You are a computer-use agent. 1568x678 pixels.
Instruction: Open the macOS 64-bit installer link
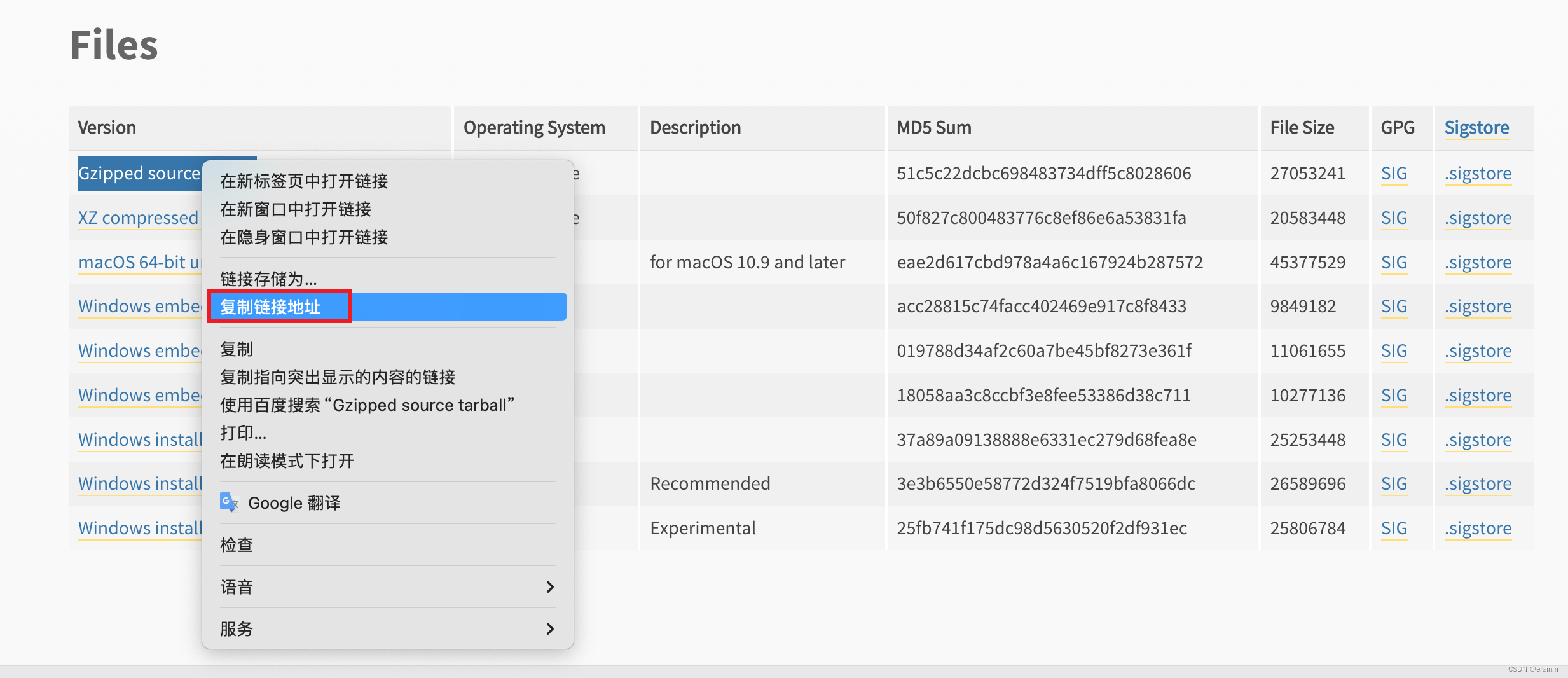140,262
